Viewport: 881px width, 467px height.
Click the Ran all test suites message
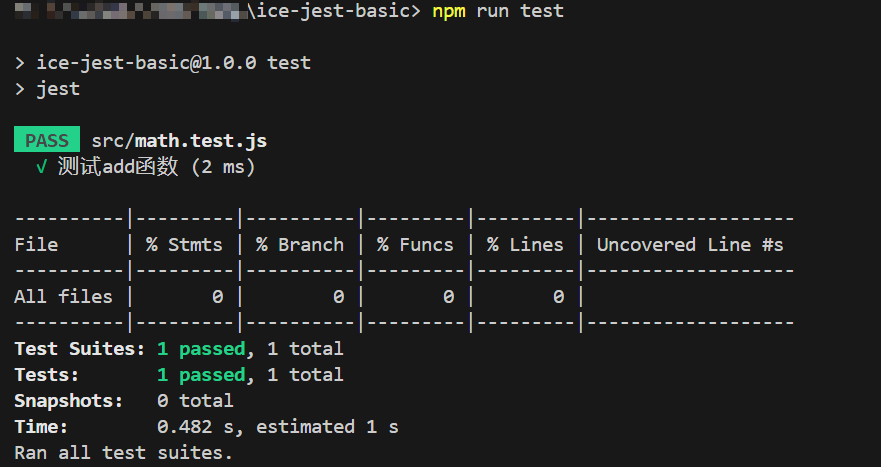tap(123, 453)
